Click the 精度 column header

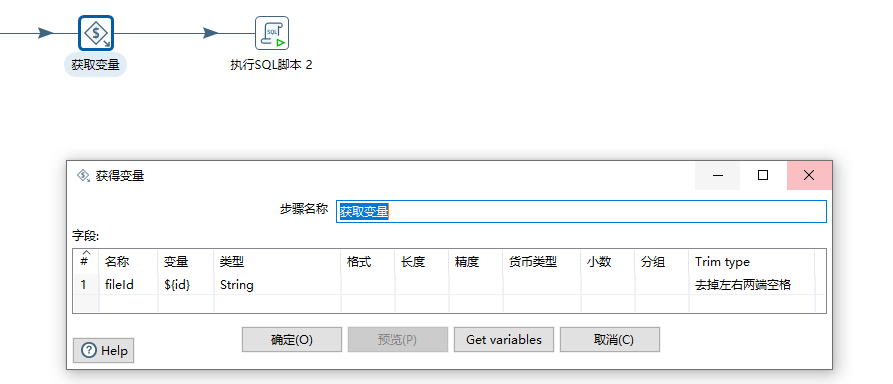click(476, 262)
